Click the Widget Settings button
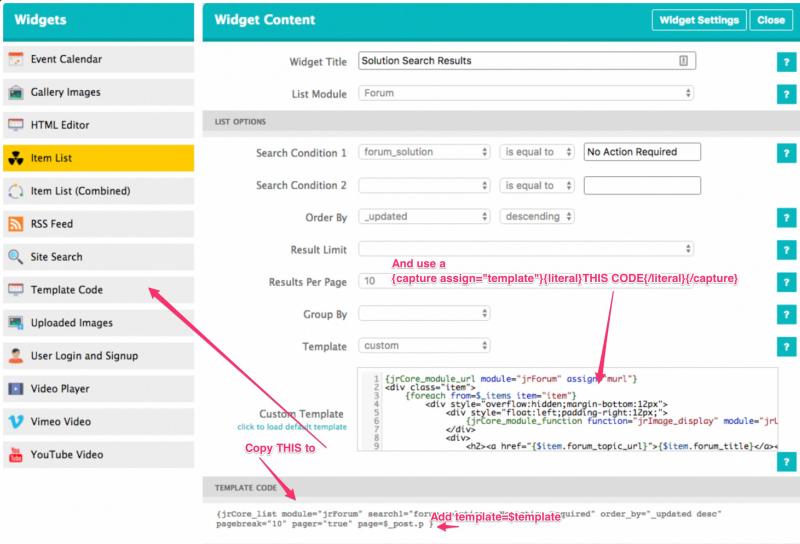 [x=698, y=20]
